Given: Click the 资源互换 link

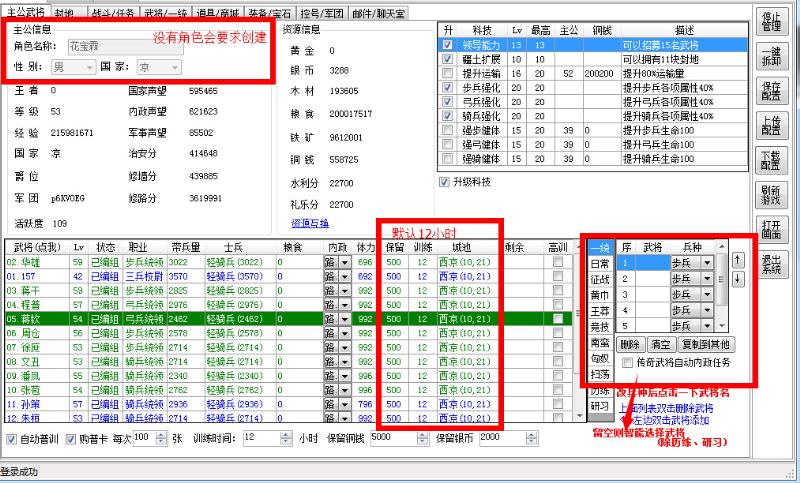Looking at the screenshot, I should pos(309,222).
